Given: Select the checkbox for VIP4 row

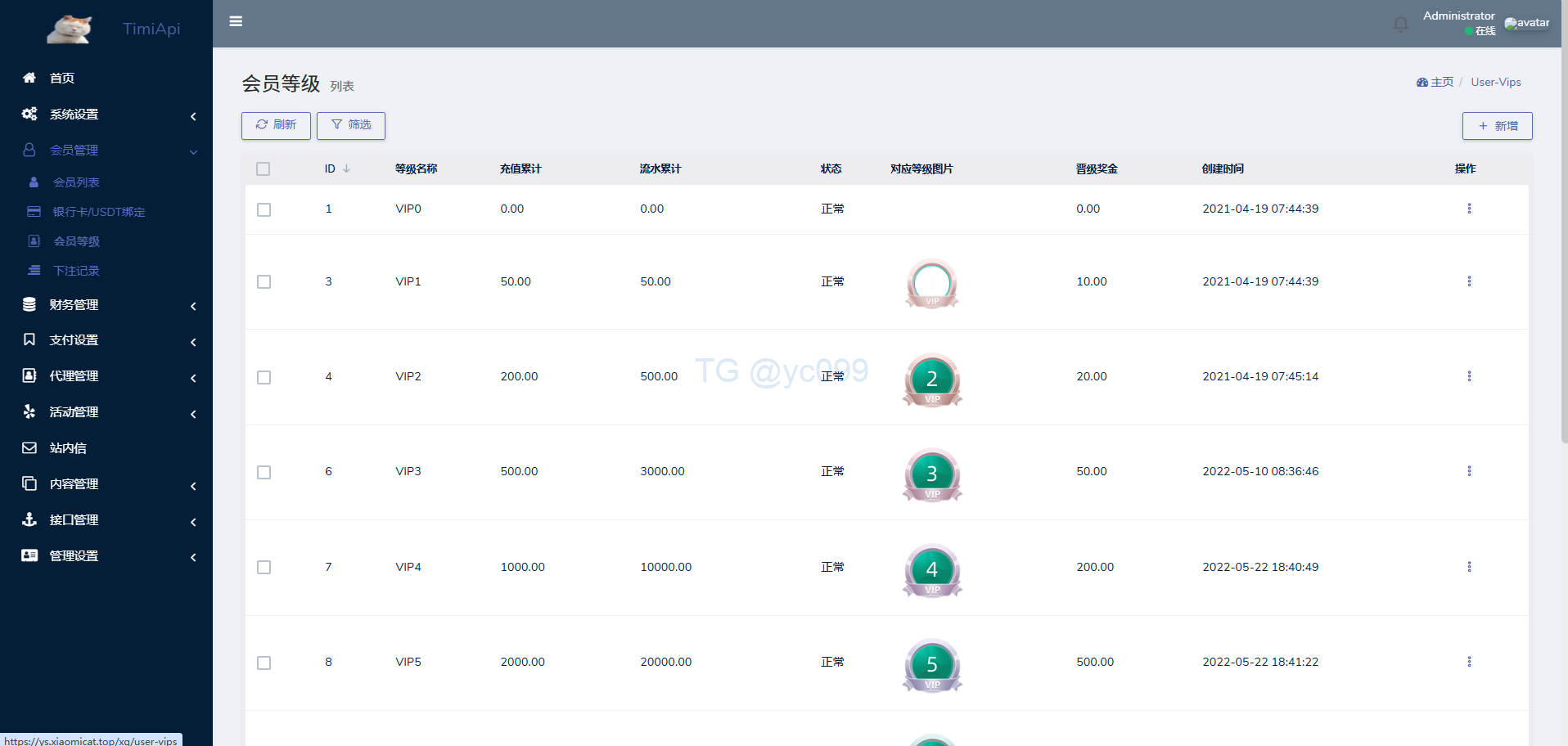Looking at the screenshot, I should tap(264, 568).
